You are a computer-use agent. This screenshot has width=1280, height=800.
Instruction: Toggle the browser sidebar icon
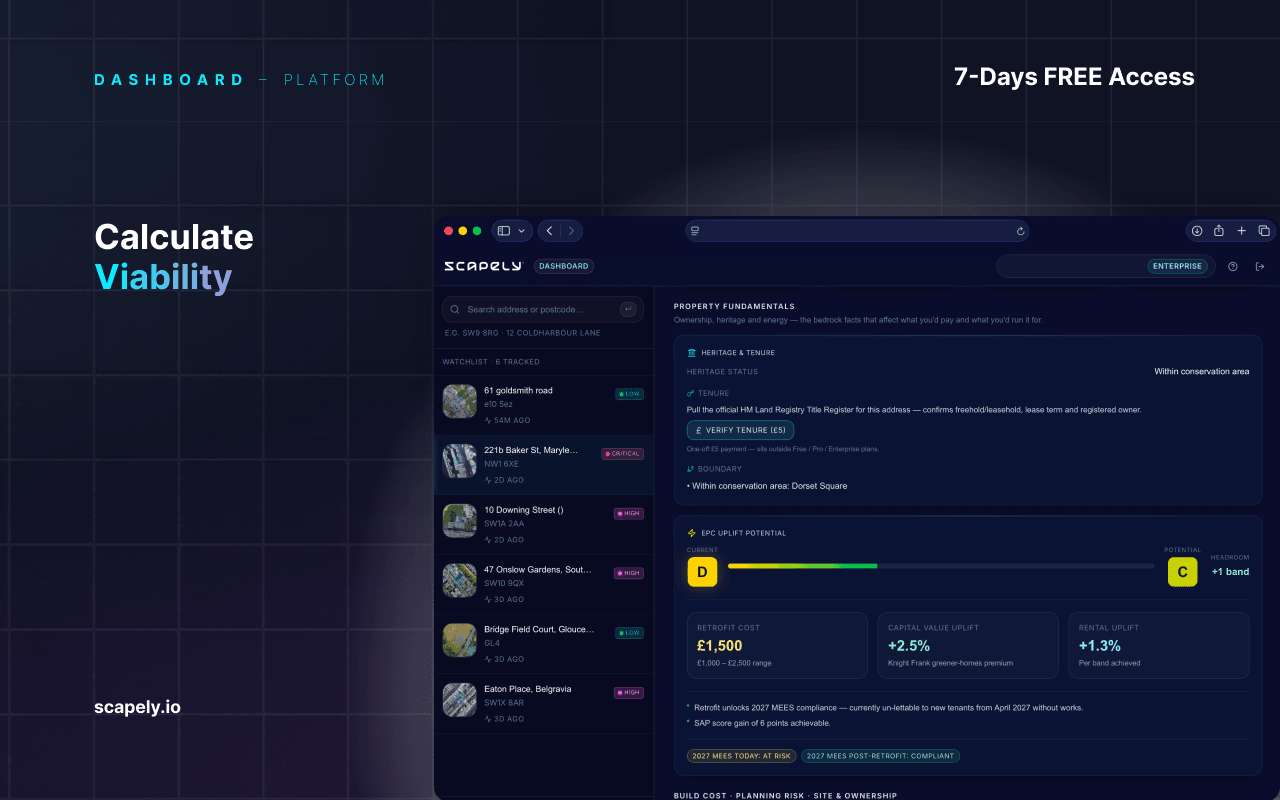pos(504,231)
